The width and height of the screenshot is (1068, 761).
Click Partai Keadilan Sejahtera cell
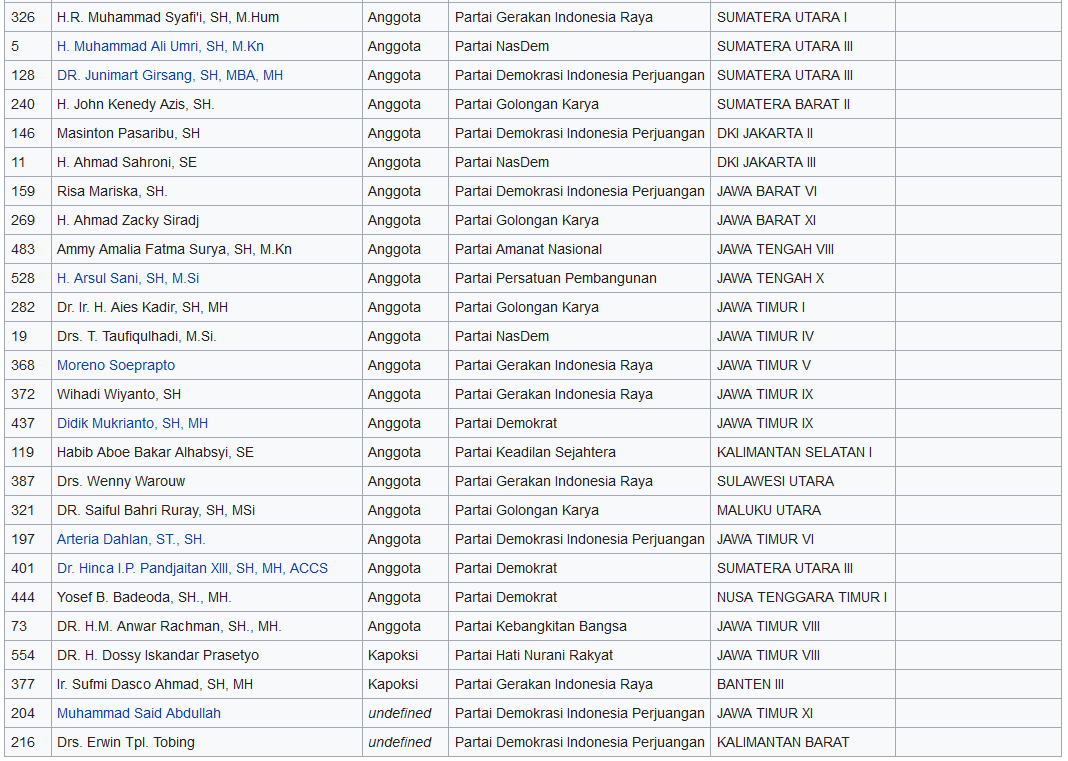click(x=579, y=452)
